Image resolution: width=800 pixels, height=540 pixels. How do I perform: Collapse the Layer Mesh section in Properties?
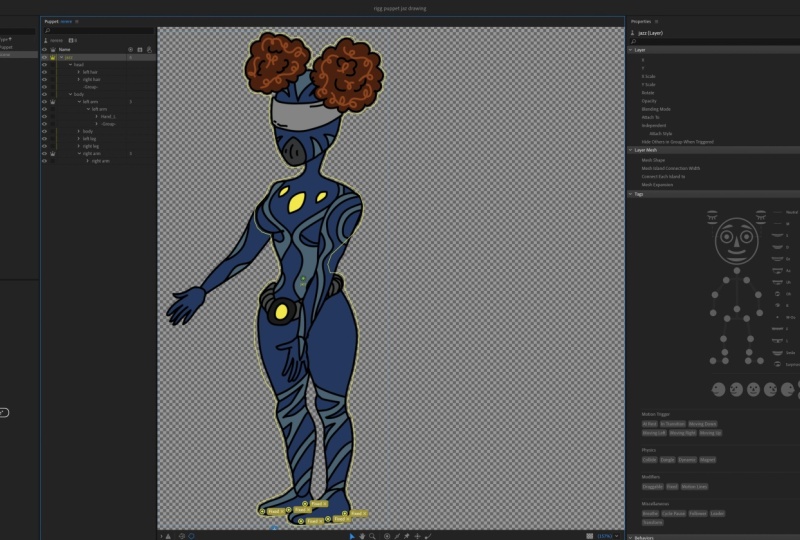click(x=631, y=150)
